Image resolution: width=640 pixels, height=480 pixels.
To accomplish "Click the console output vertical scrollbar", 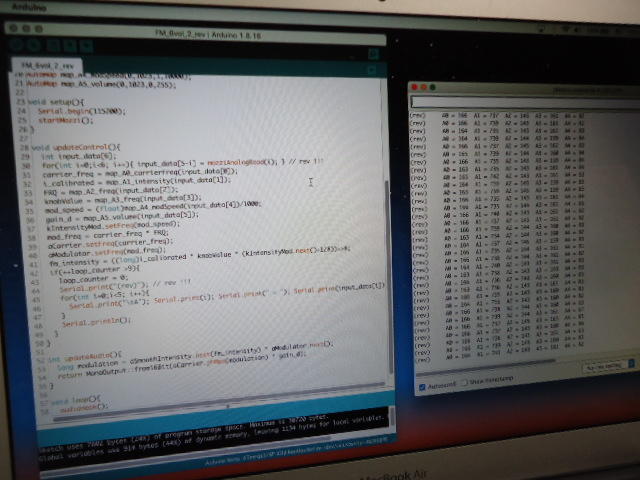I will coord(392,417).
